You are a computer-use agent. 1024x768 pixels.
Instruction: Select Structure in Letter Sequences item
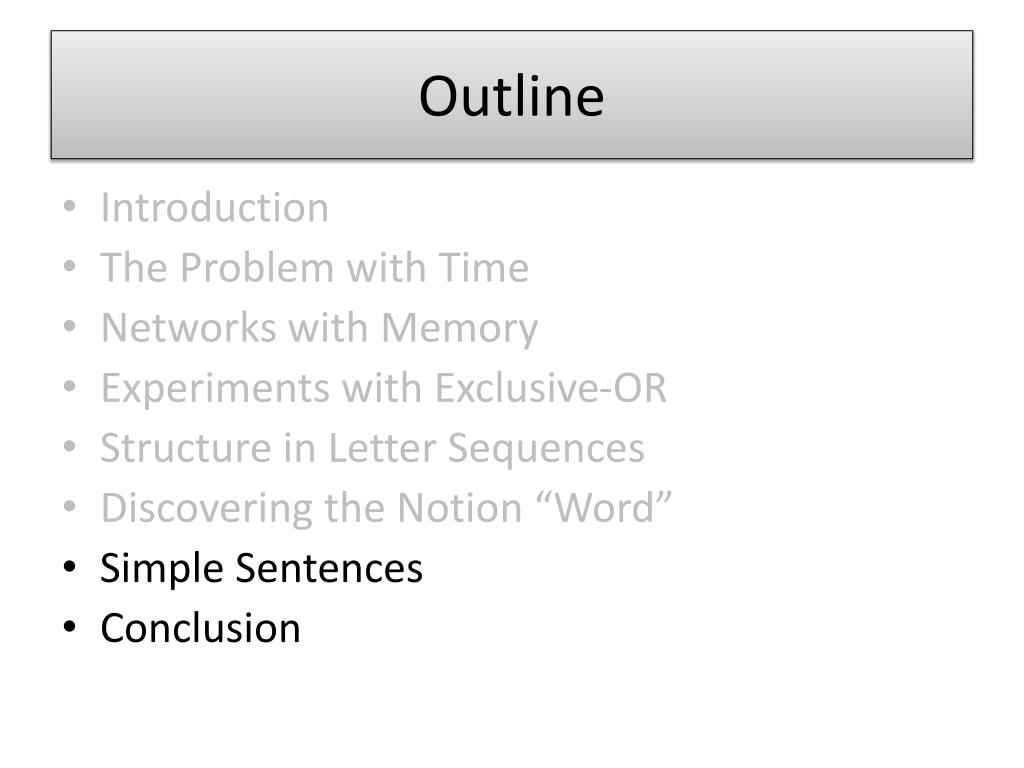click(372, 448)
